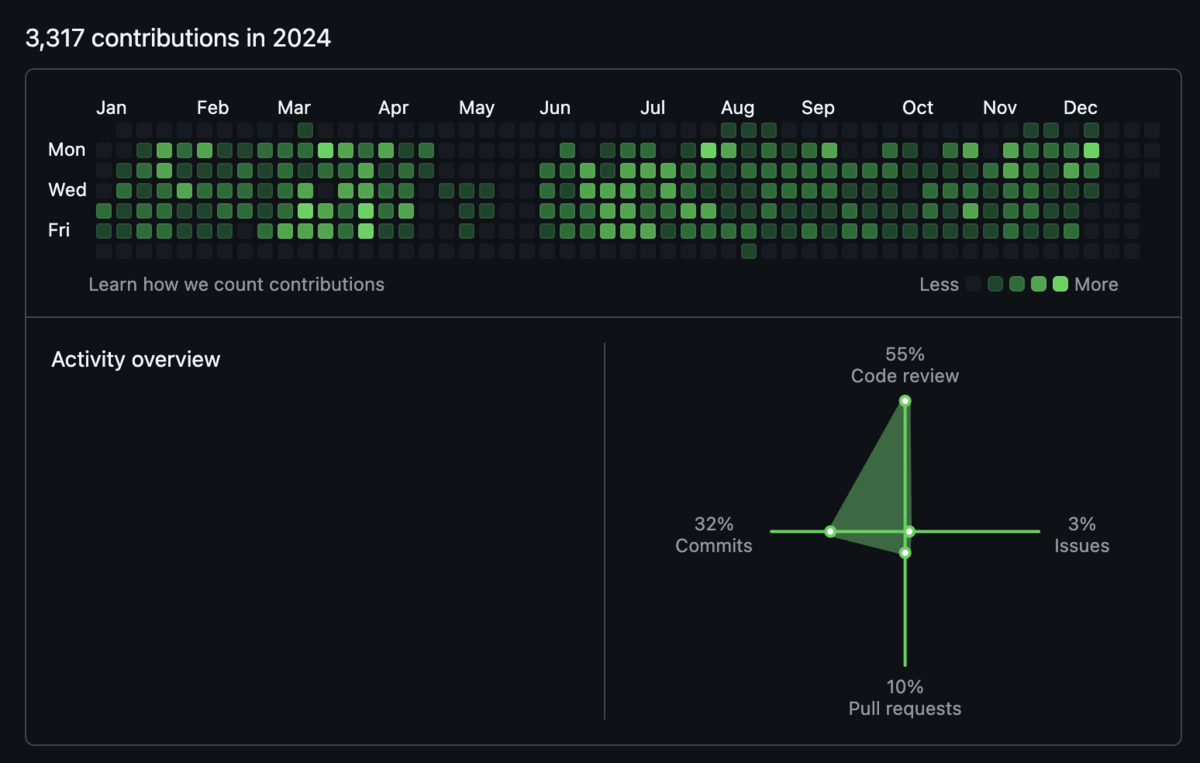Select the Code review data point on the radar chart
This screenshot has width=1200, height=763.
905,401
